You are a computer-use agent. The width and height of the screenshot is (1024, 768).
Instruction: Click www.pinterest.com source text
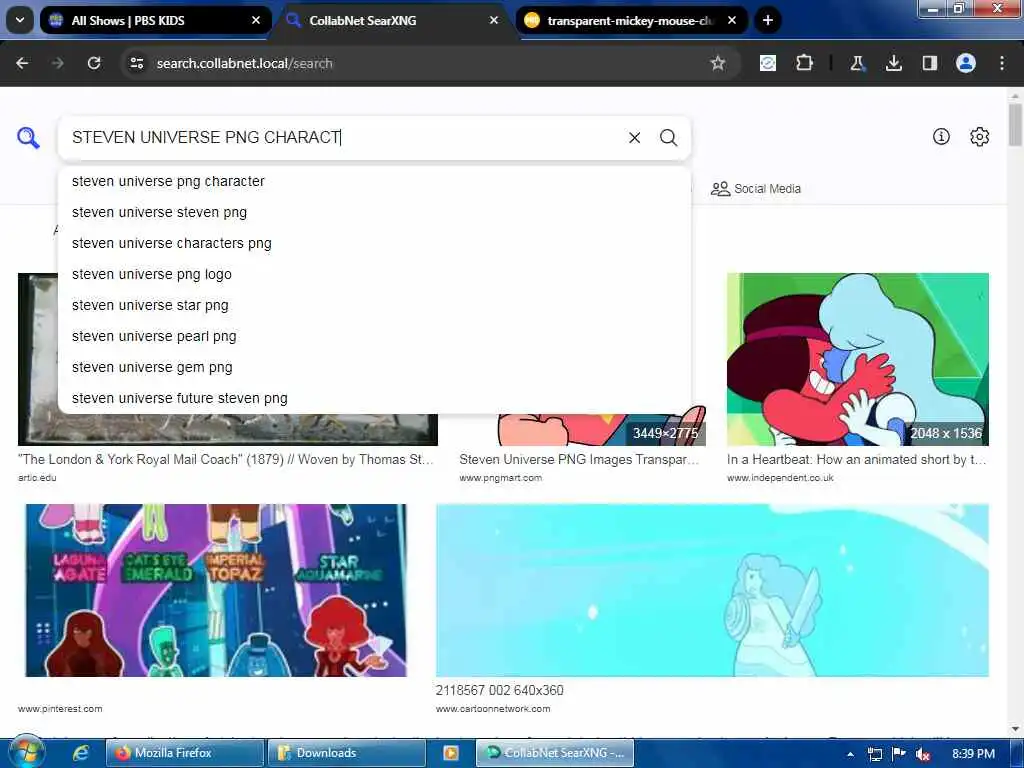[x=60, y=709]
